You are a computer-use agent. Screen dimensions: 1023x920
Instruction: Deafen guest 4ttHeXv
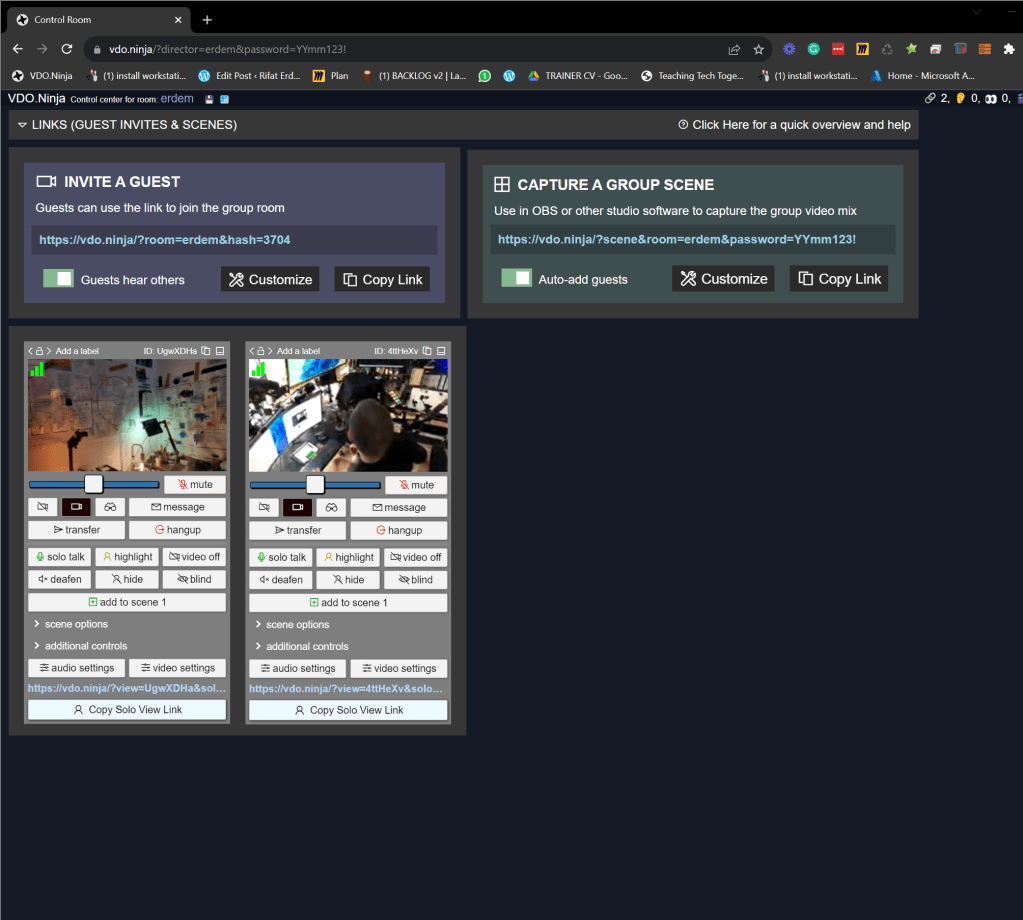[x=281, y=579]
